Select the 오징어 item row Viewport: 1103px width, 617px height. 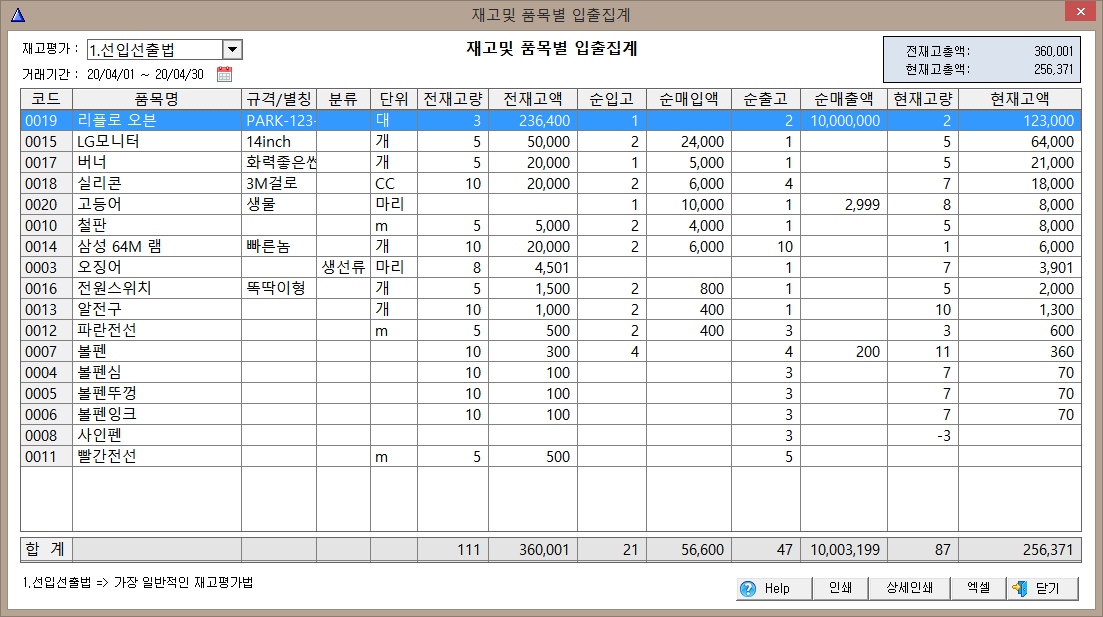(551, 268)
